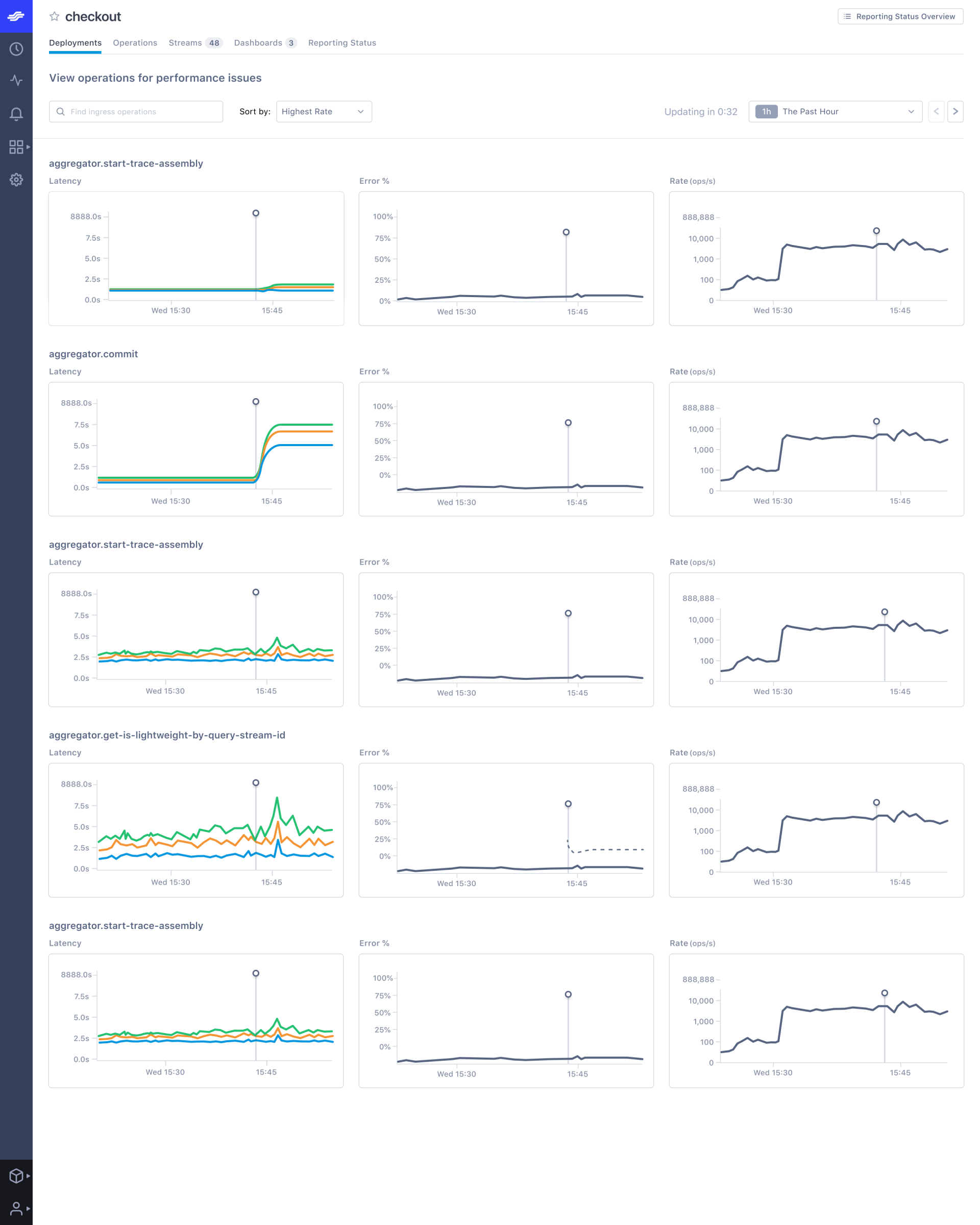Focus the Find ingress operations search field

pyautogui.click(x=136, y=111)
